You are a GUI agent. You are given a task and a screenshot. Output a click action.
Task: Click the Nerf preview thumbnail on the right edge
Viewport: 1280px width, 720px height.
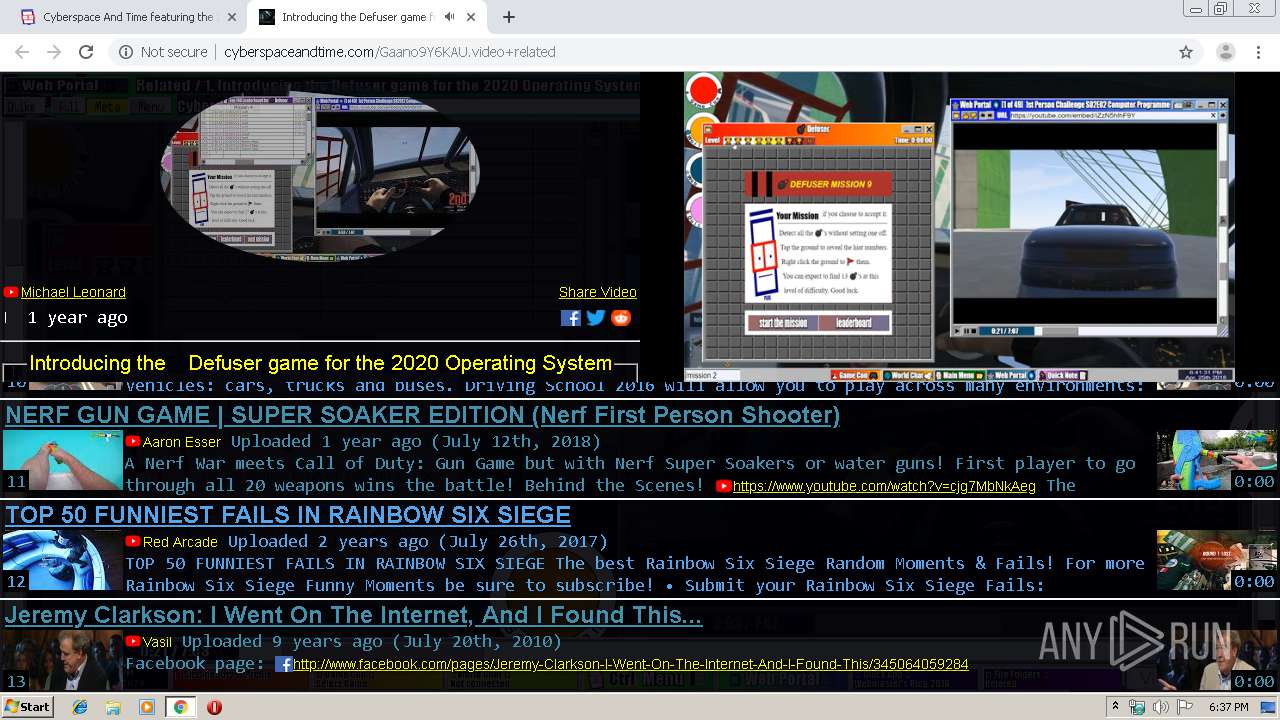click(x=1216, y=460)
